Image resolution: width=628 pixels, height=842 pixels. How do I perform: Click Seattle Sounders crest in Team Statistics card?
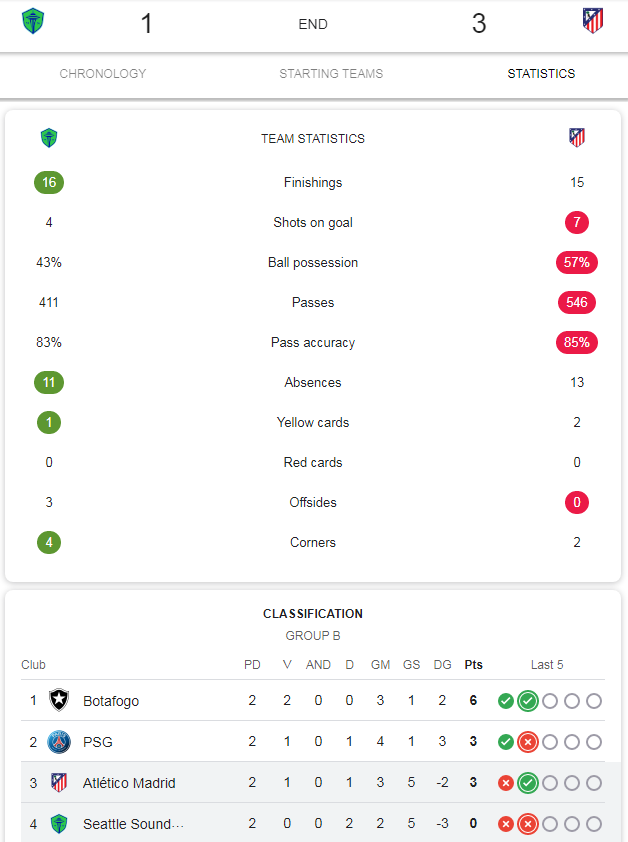pyautogui.click(x=49, y=138)
